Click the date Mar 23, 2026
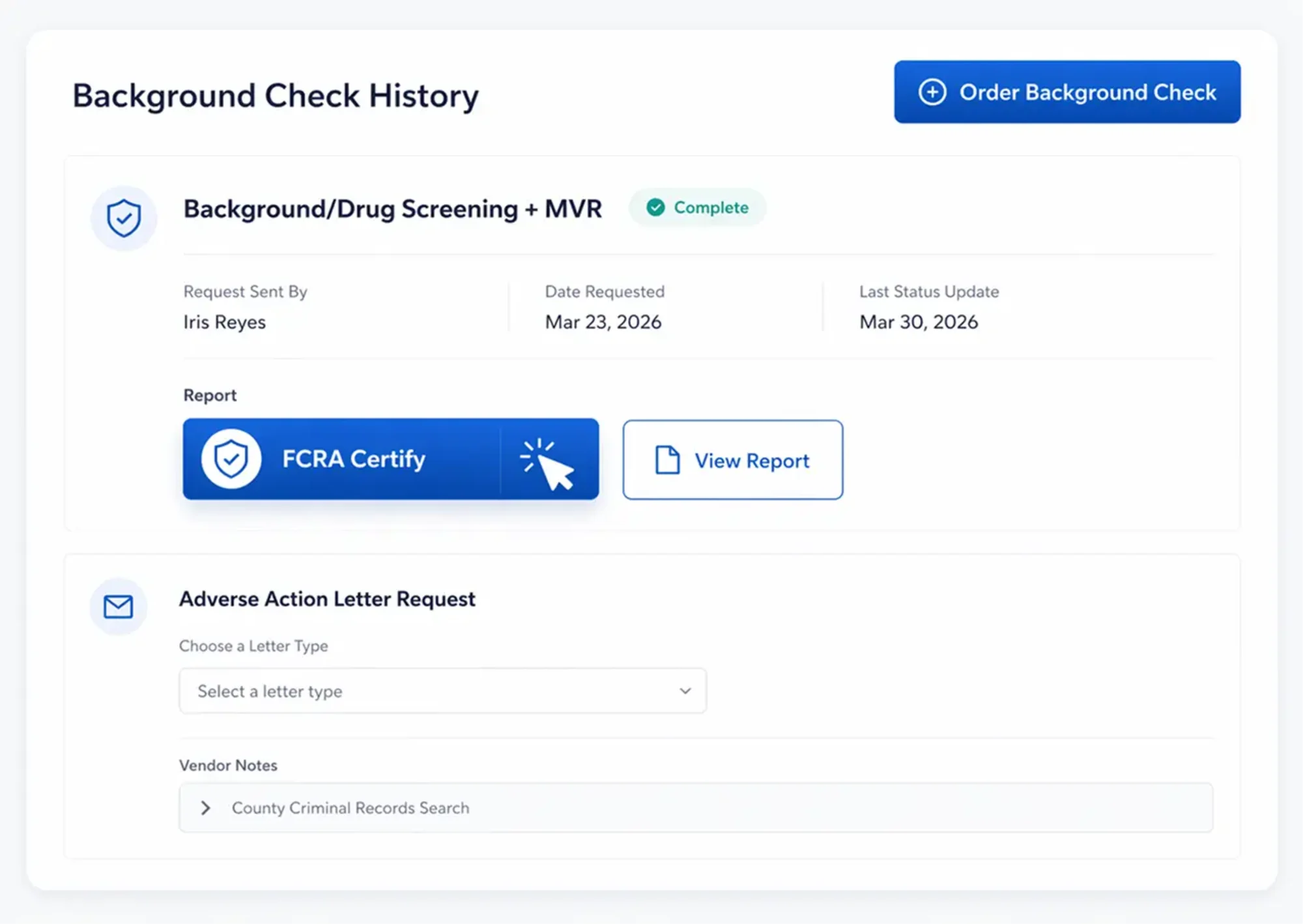This screenshot has width=1303, height=924. pos(603,322)
